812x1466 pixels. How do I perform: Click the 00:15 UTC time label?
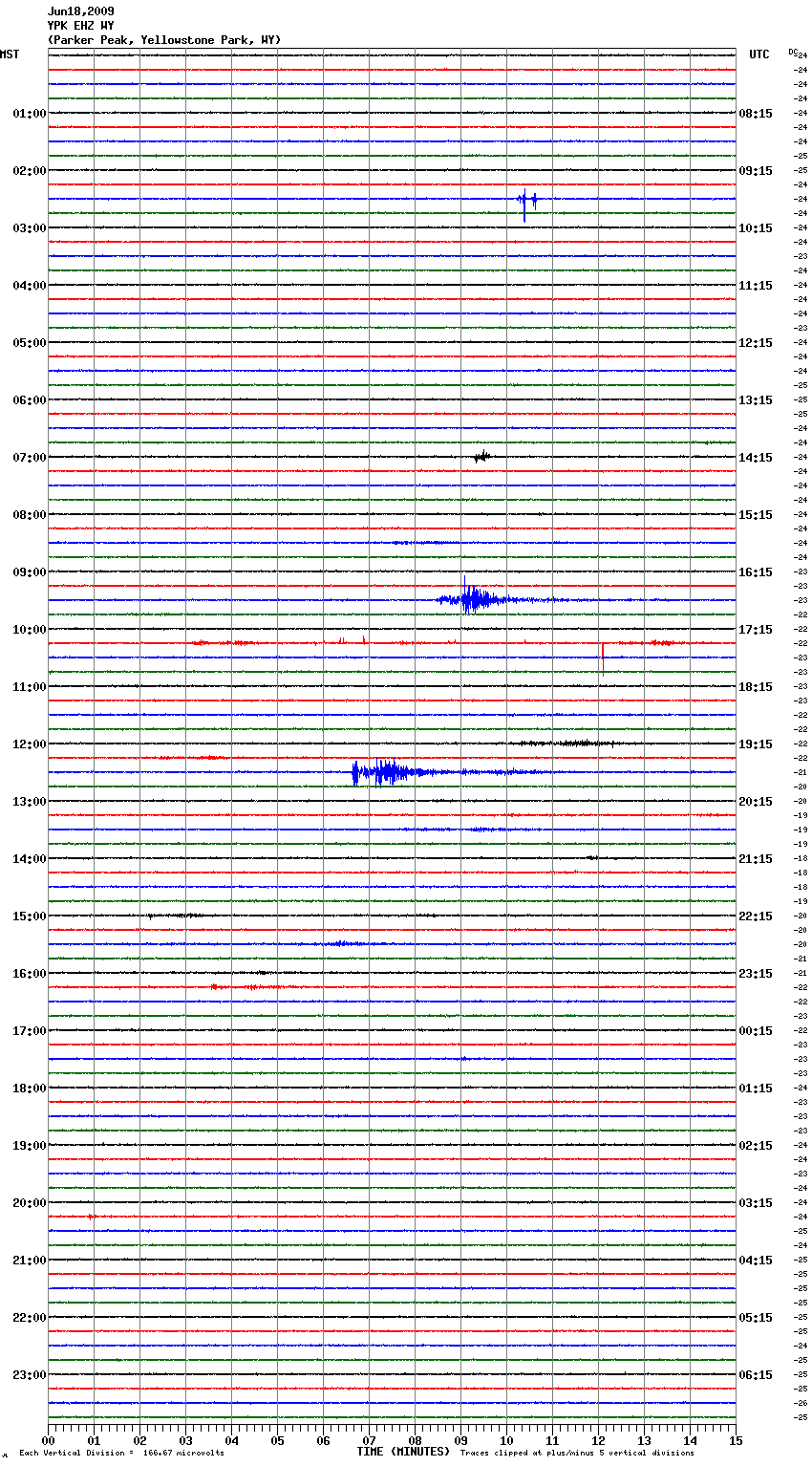pyautogui.click(x=756, y=1031)
